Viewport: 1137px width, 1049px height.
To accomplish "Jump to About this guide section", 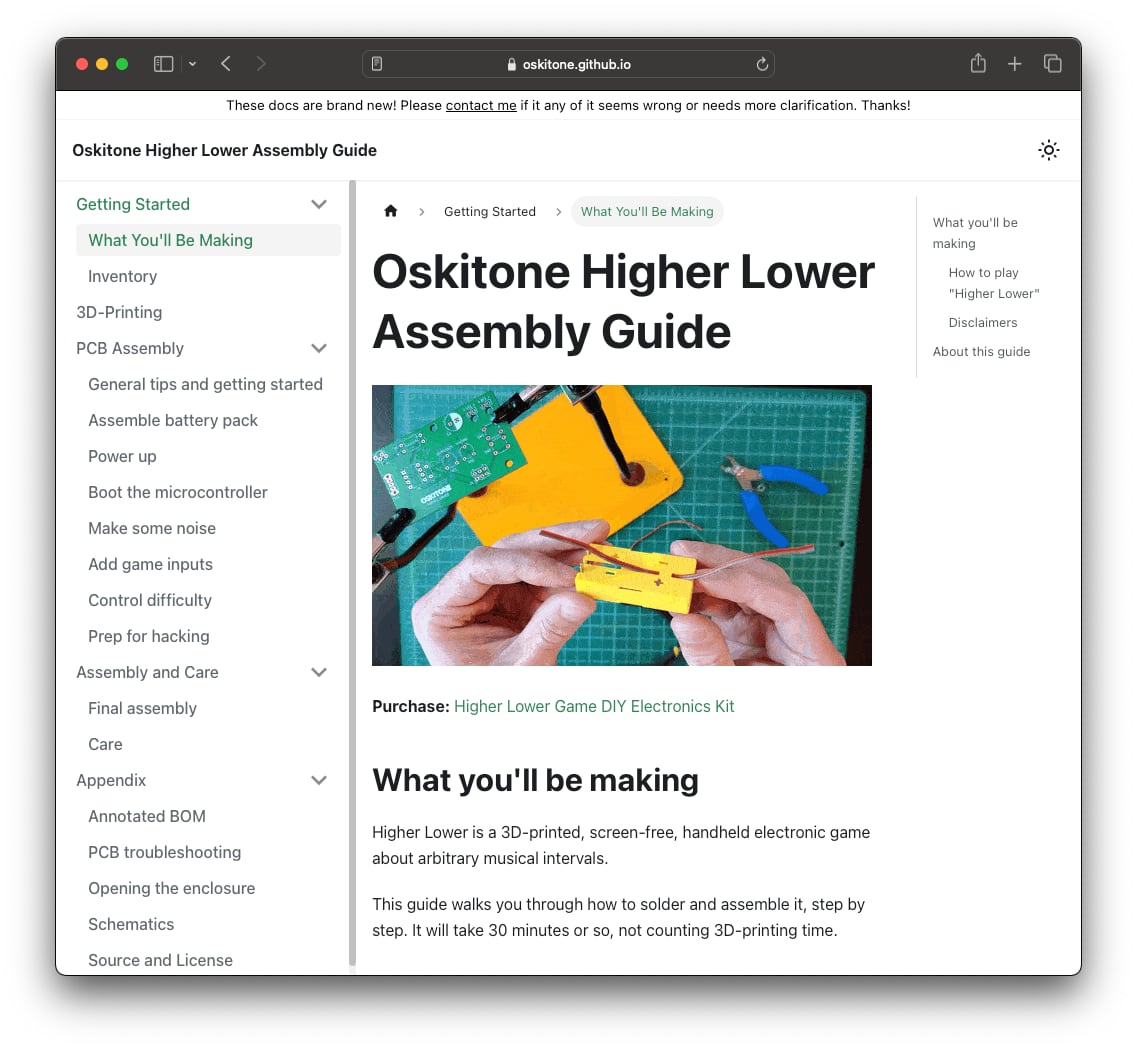I will point(981,352).
